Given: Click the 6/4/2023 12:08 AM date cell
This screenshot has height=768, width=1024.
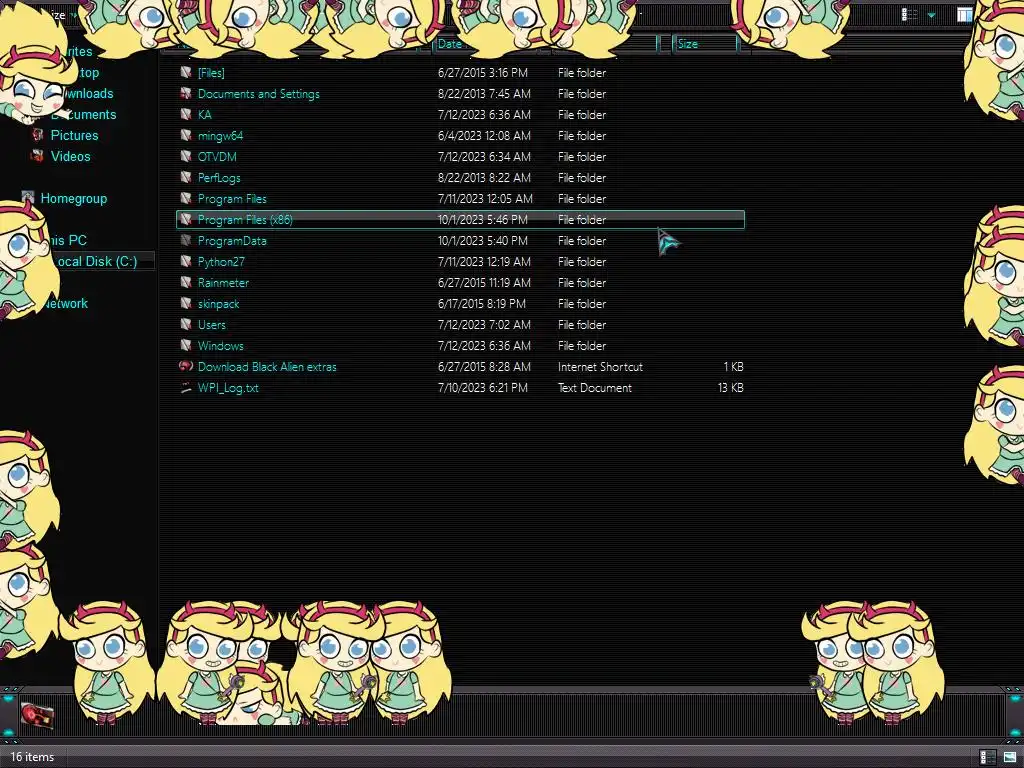Looking at the screenshot, I should [484, 135].
